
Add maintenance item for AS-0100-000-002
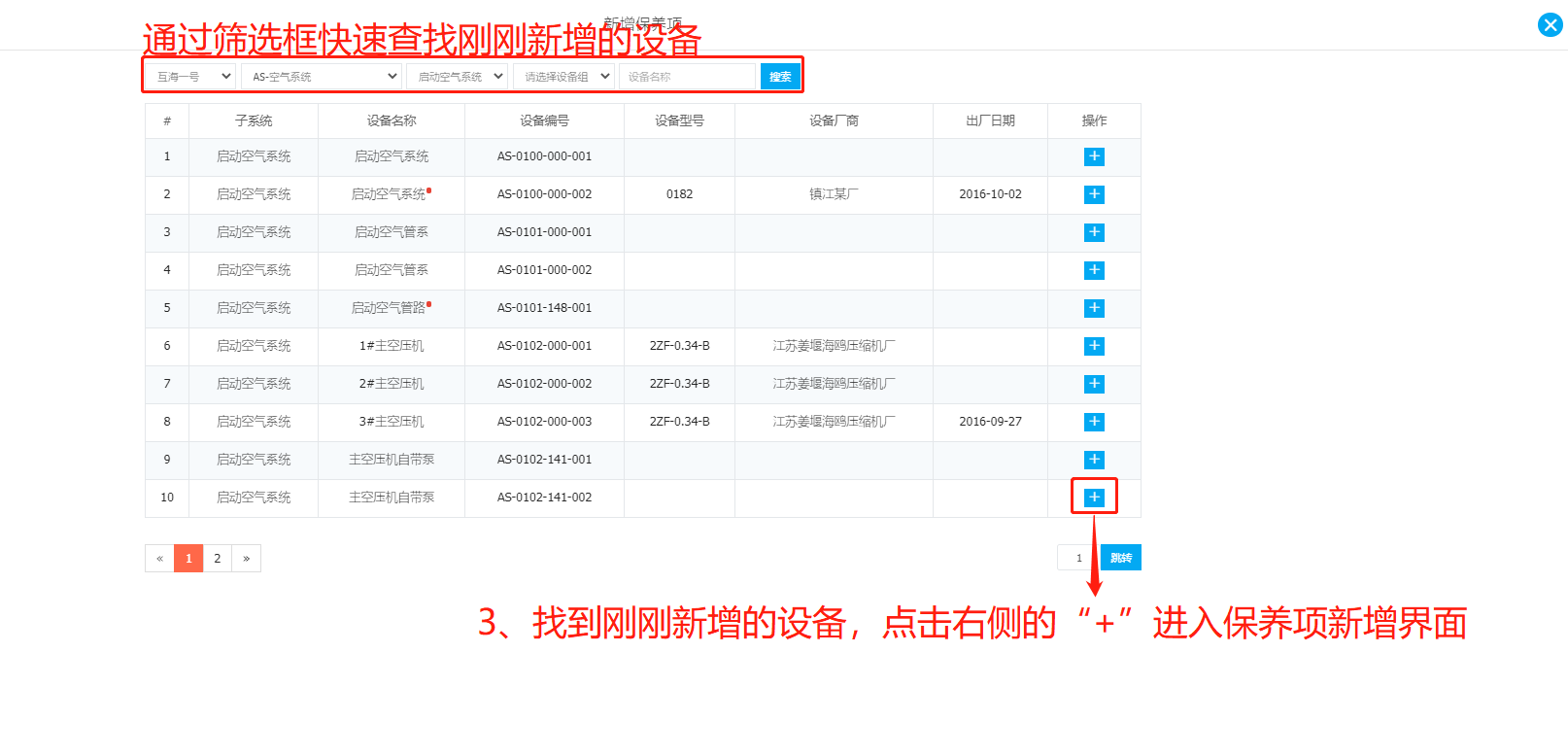tap(1094, 194)
